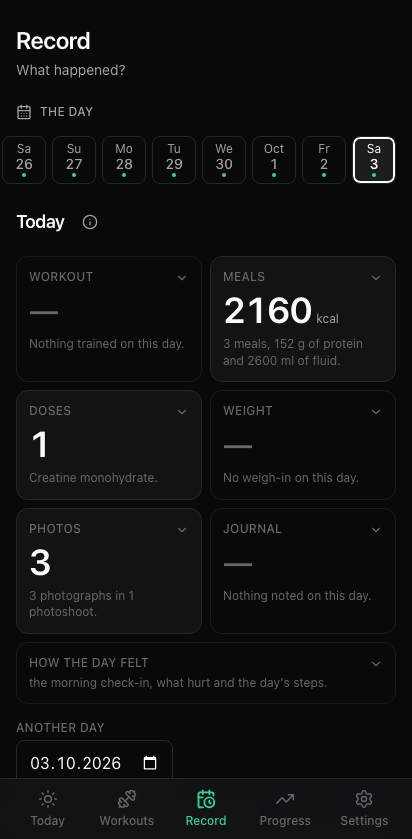This screenshot has height=839, width=412.
Task: Expand the Journal card chevron
Action: [x=376, y=529]
